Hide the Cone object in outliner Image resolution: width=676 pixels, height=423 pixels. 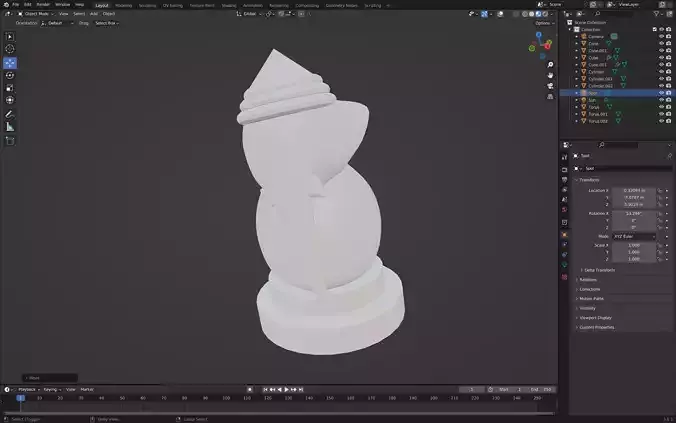[x=661, y=44]
